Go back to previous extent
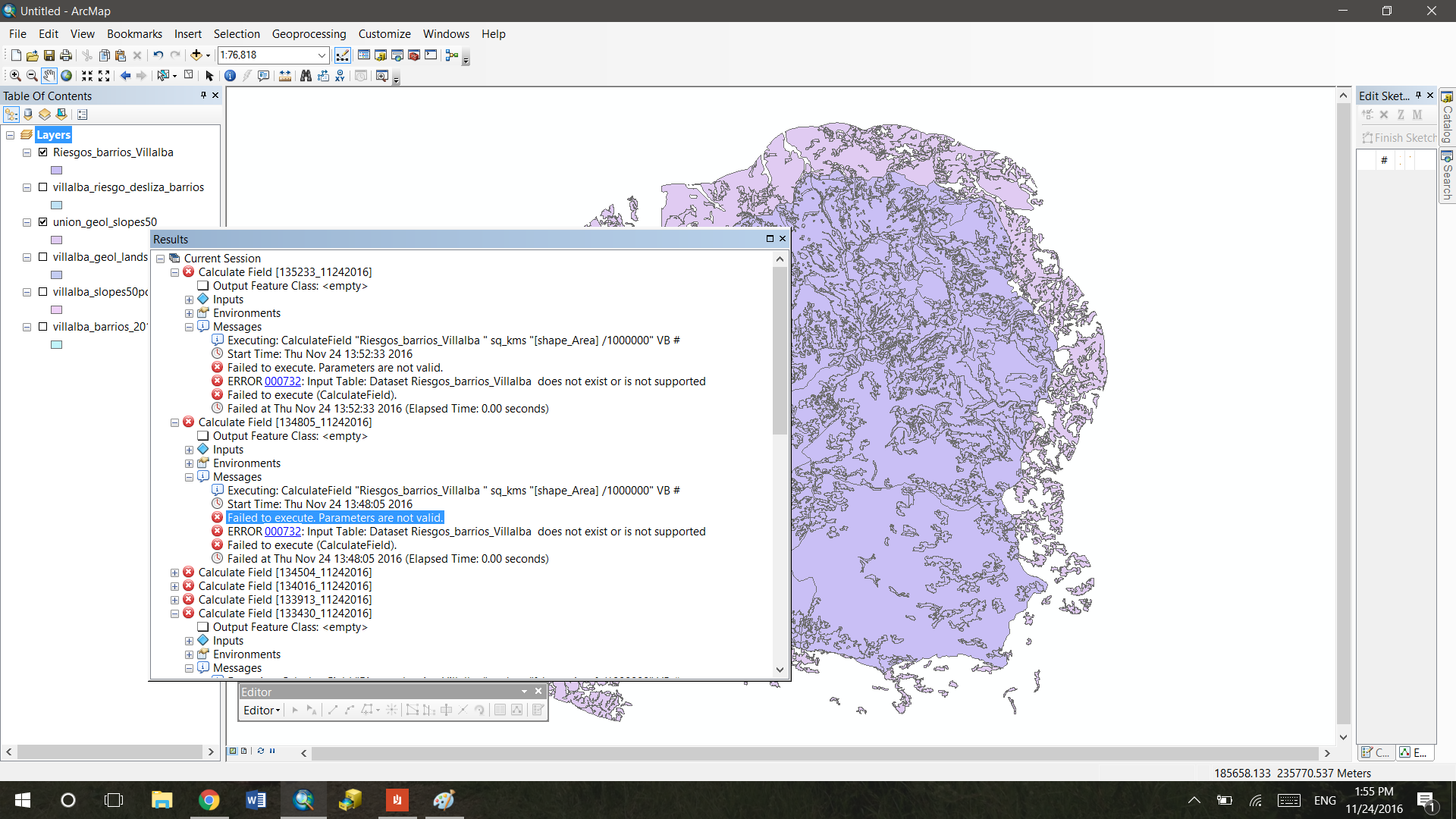Image resolution: width=1456 pixels, height=819 pixels. 125,76
